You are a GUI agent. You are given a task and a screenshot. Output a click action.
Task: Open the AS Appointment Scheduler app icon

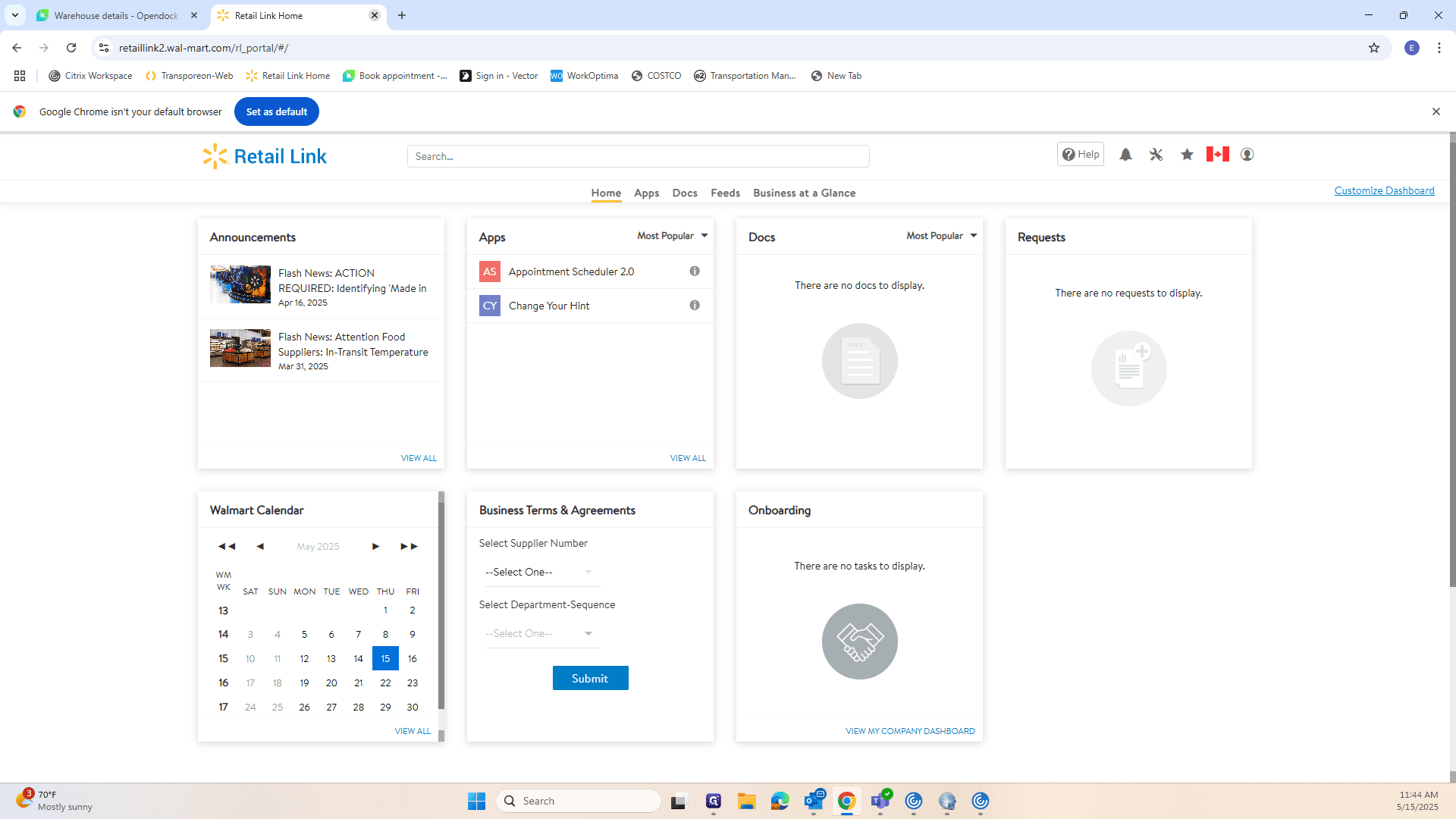490,271
